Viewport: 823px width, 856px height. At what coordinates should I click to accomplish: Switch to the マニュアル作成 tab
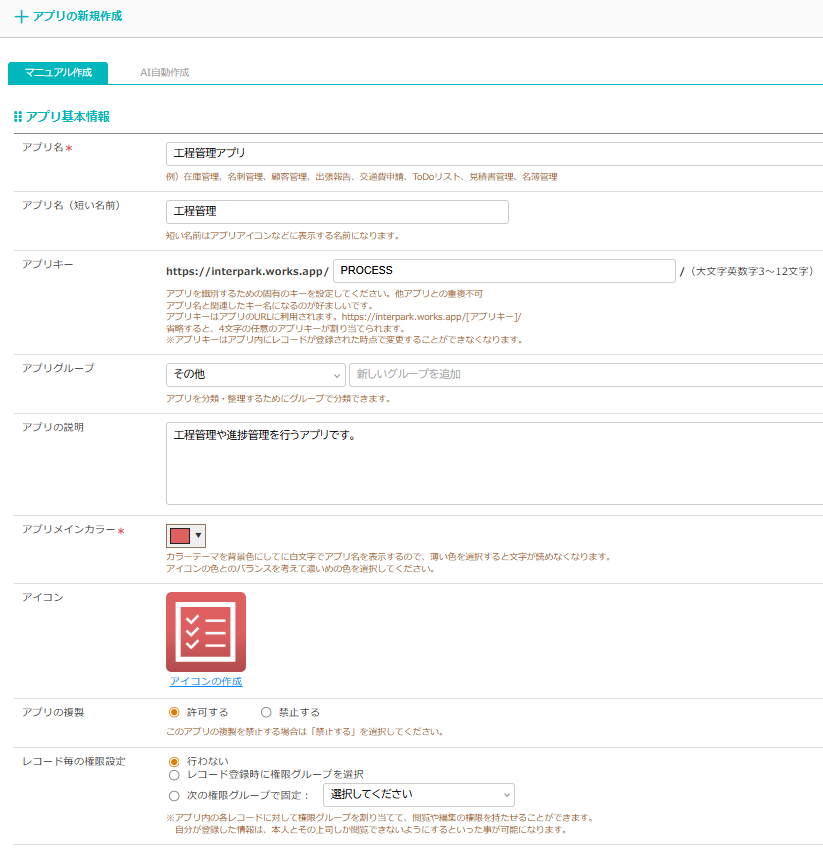(58, 73)
